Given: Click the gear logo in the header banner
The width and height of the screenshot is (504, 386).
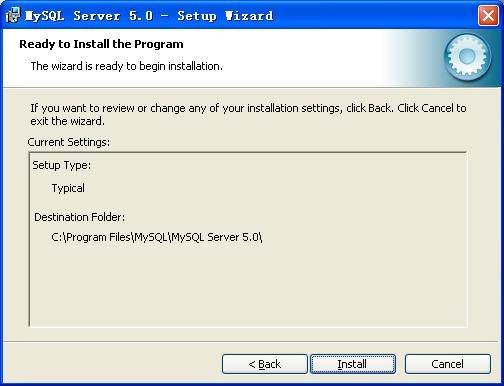Looking at the screenshot, I should tap(467, 57).
